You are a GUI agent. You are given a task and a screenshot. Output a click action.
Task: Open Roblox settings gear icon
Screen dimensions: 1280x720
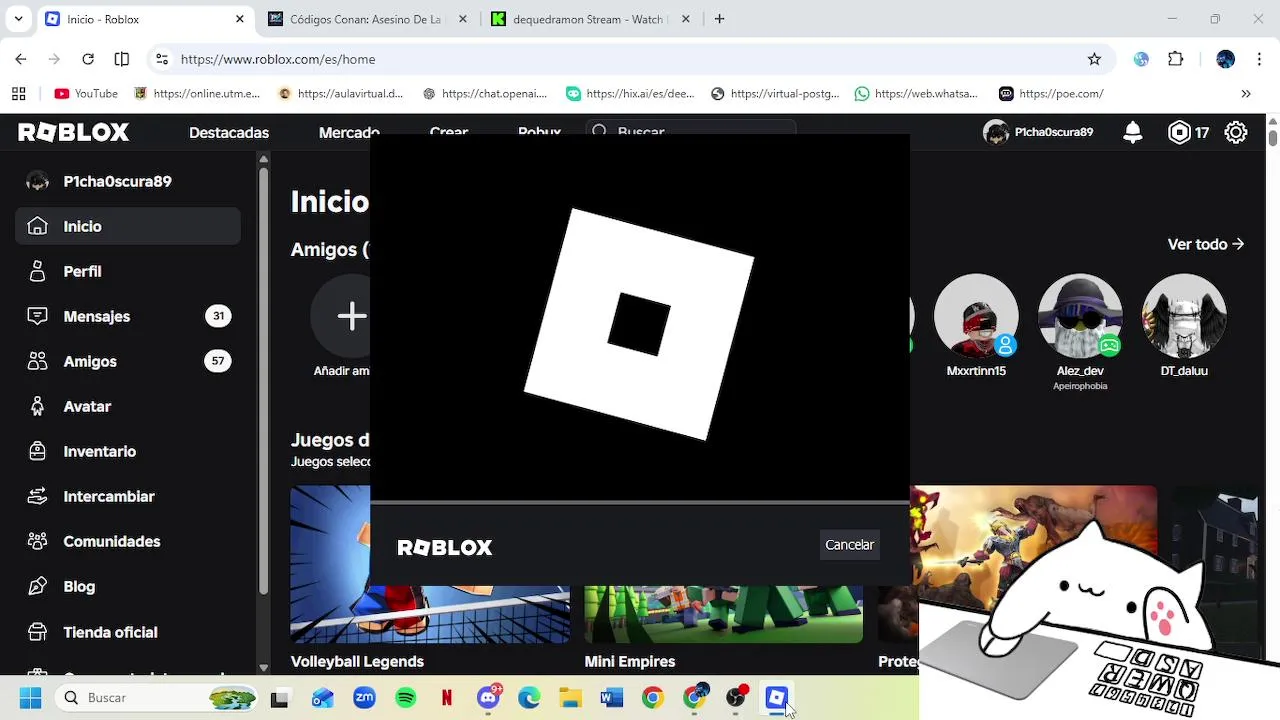1236,132
